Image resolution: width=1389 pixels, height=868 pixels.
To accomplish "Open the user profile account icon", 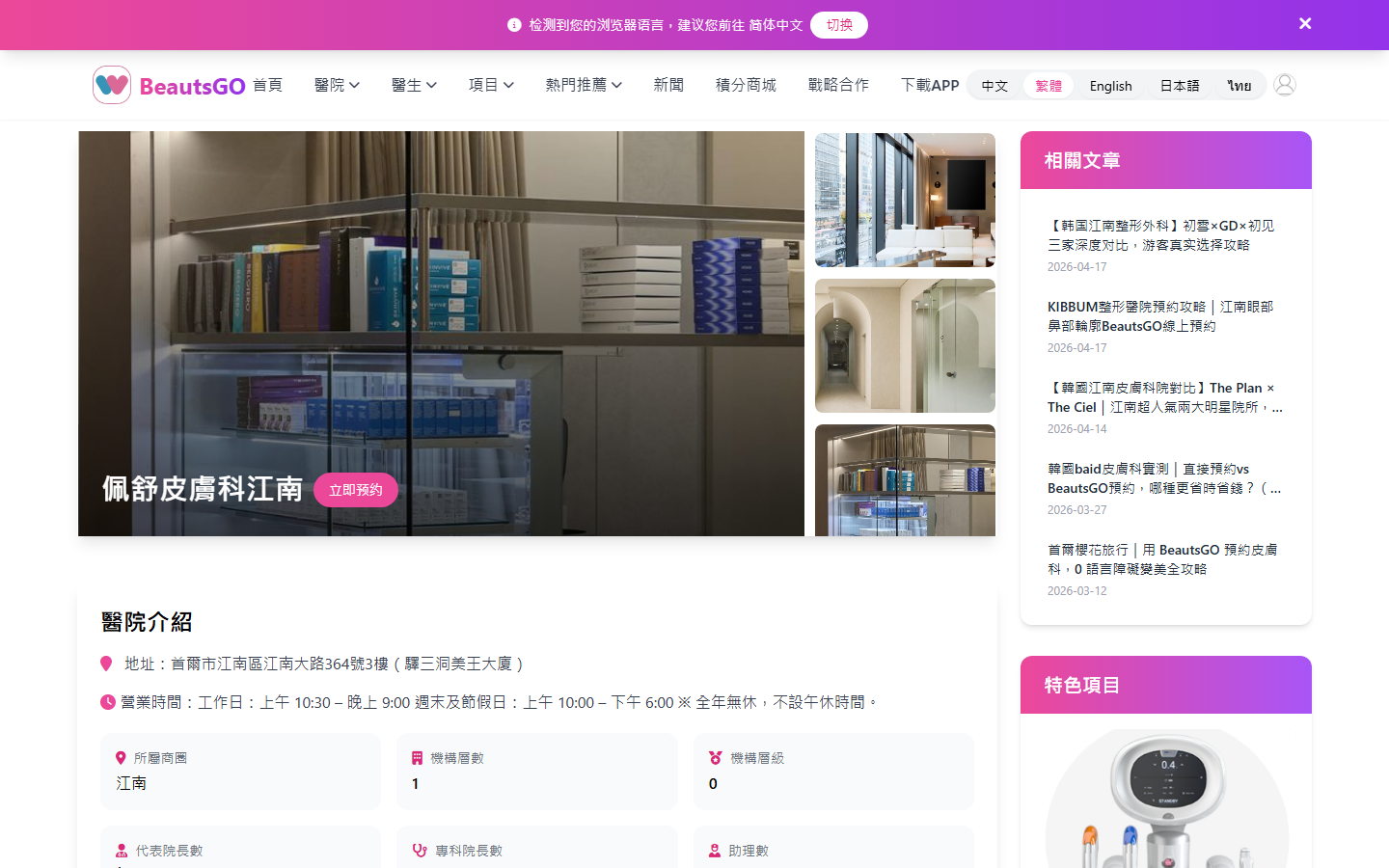I will (1284, 85).
